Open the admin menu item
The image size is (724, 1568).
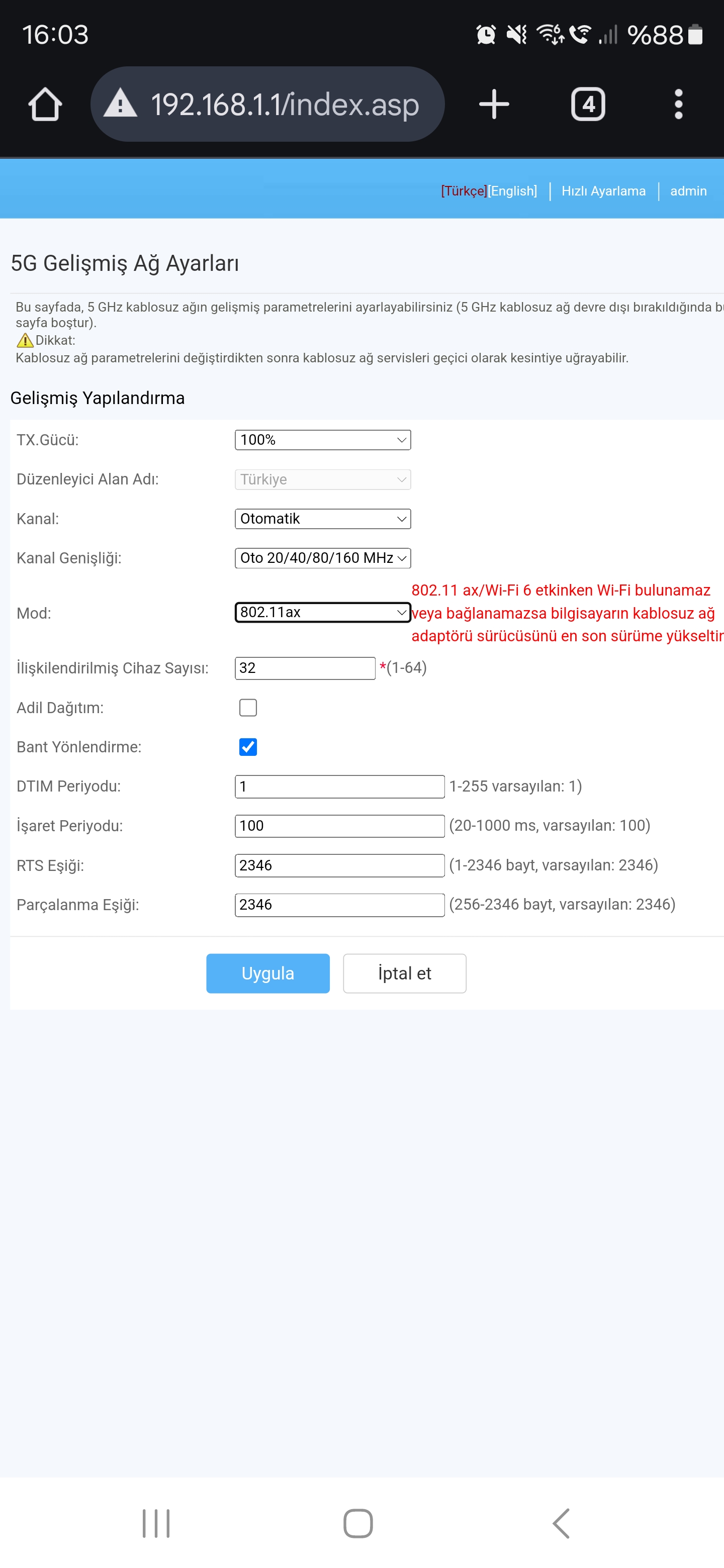pyautogui.click(x=688, y=191)
